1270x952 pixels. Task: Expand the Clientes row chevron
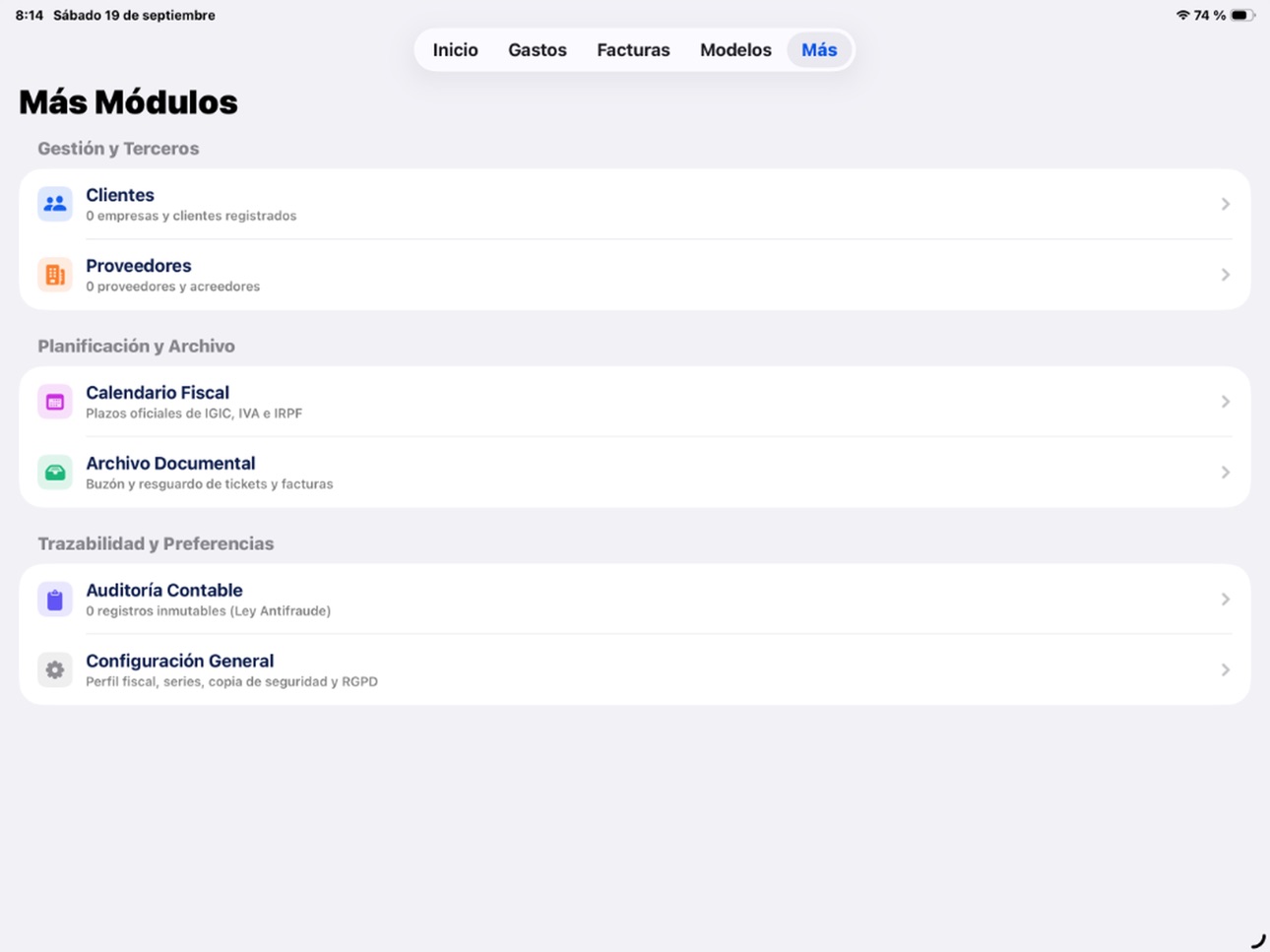pos(1226,204)
